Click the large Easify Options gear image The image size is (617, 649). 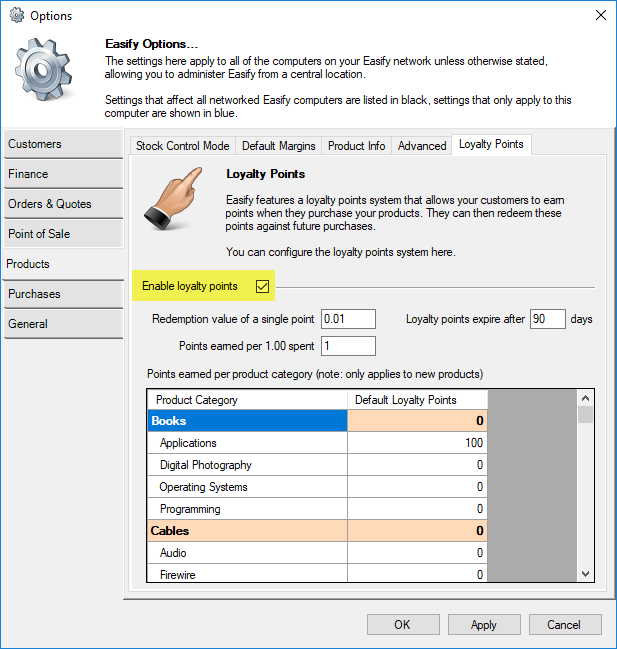pos(43,70)
